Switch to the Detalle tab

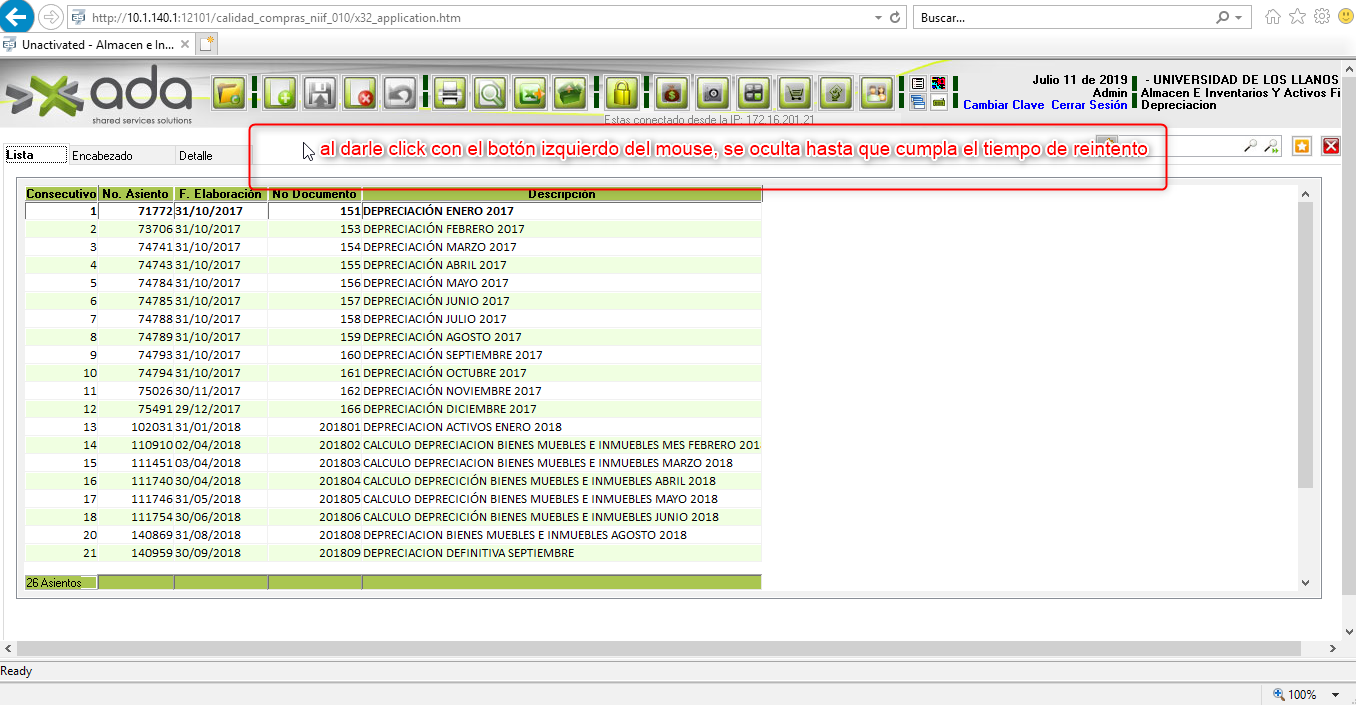[195, 156]
